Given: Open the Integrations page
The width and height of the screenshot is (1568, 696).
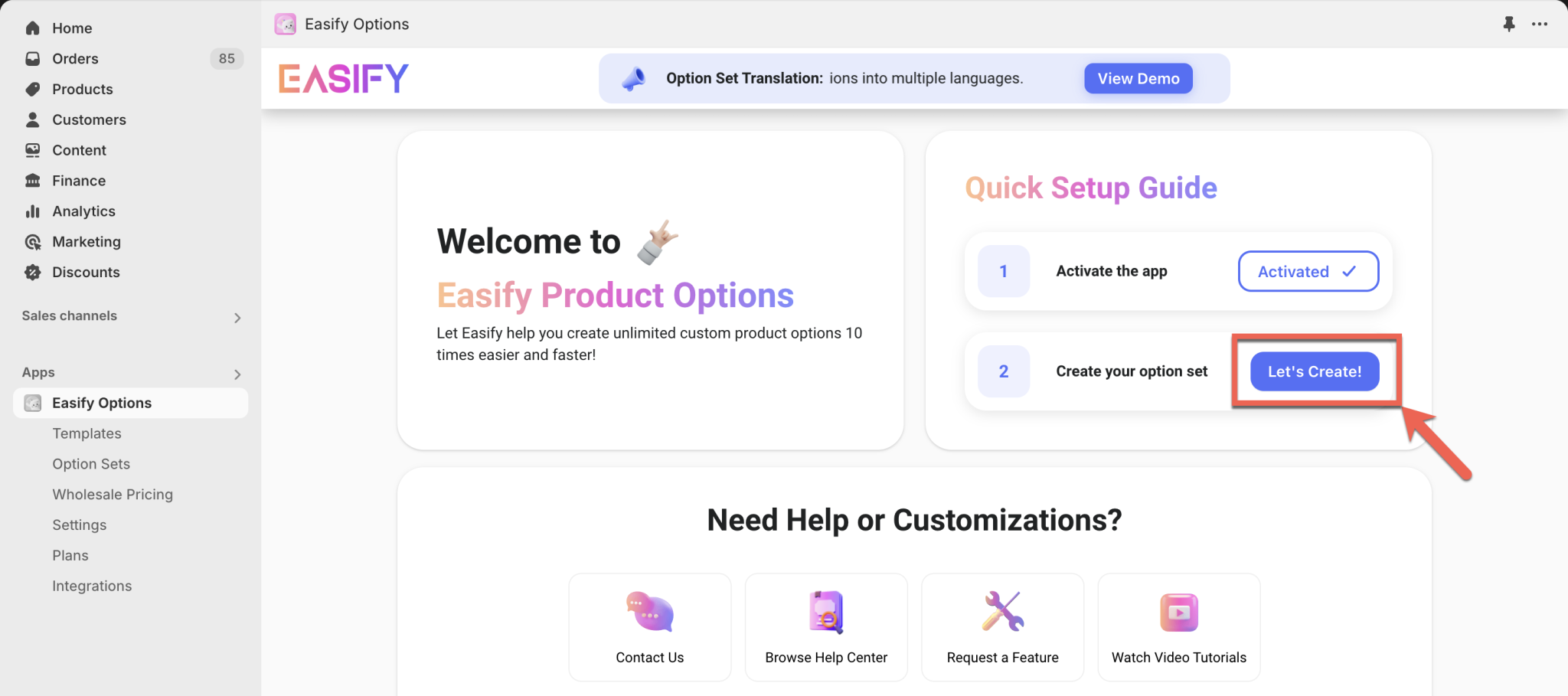Looking at the screenshot, I should click(x=92, y=586).
